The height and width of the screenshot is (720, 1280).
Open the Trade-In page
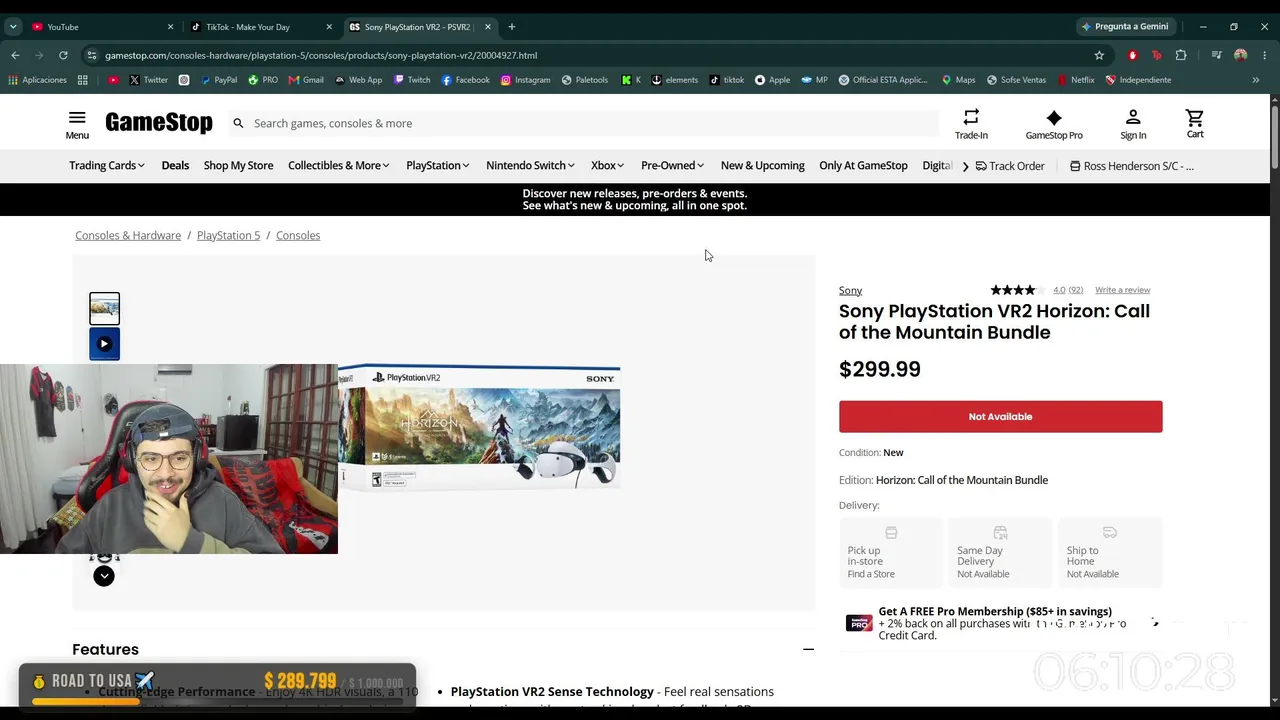tap(971, 124)
